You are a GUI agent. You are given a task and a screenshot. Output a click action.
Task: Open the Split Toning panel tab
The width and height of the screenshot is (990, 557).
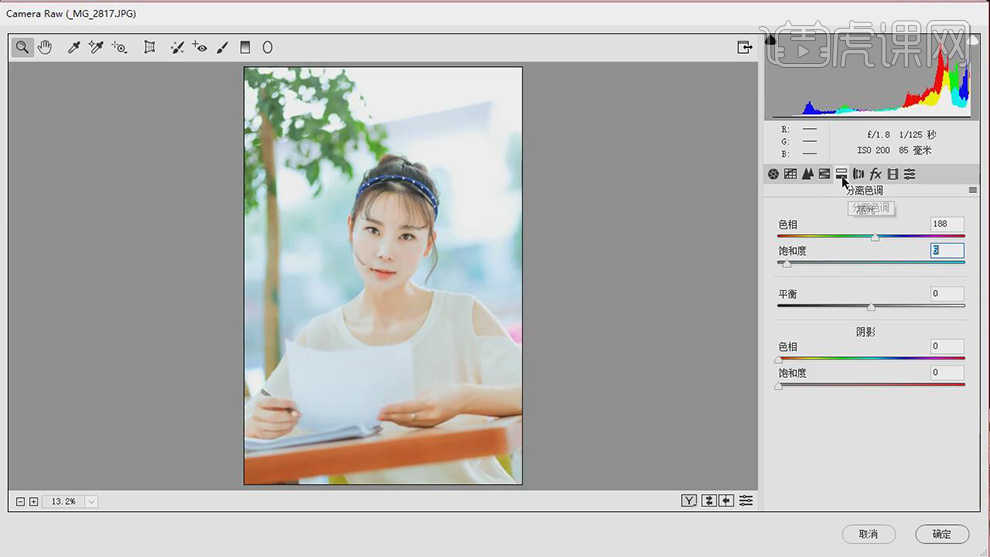coord(841,174)
